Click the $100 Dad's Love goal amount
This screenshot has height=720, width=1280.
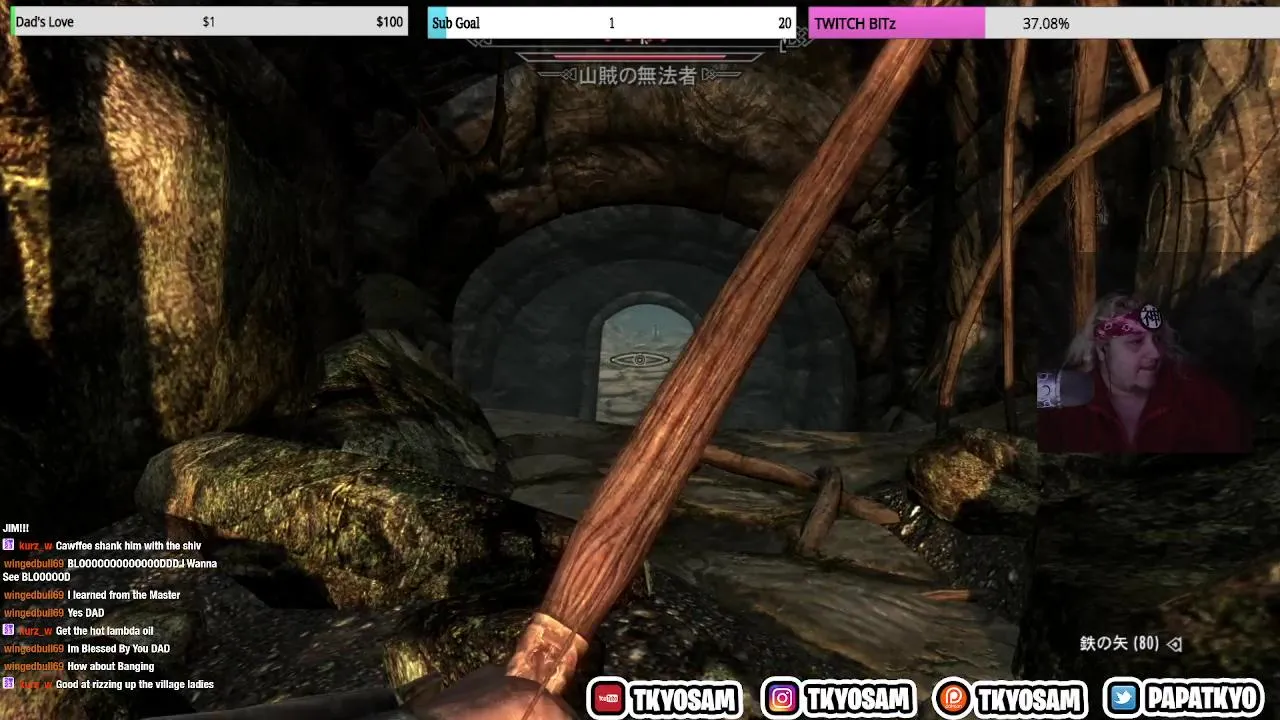coord(390,22)
